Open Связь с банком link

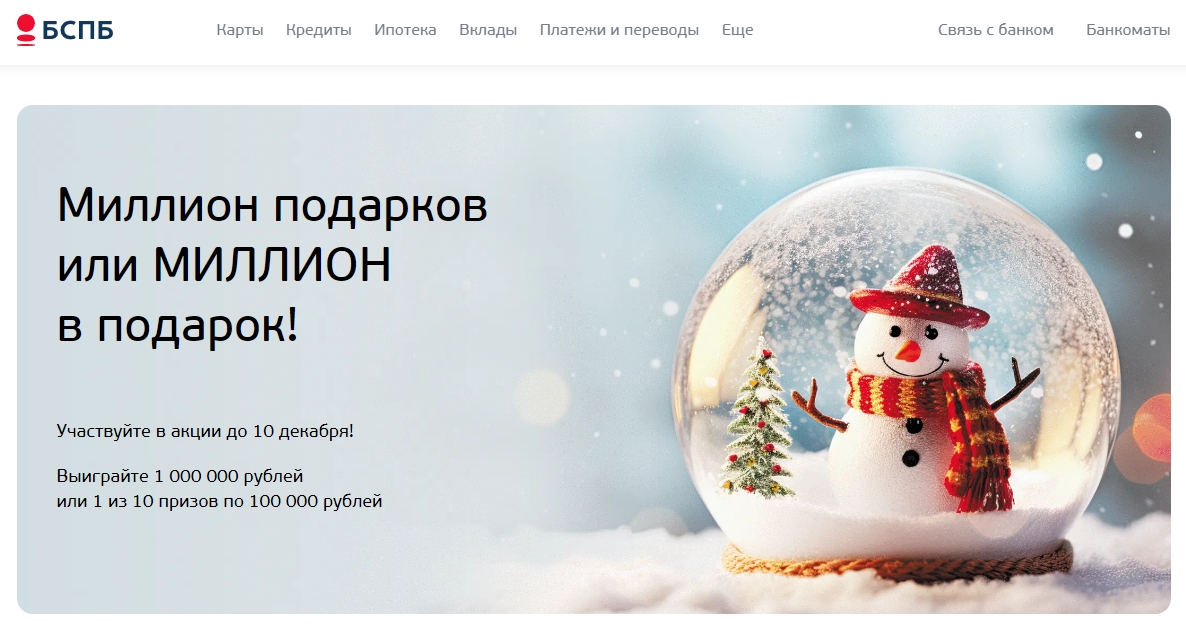[995, 30]
